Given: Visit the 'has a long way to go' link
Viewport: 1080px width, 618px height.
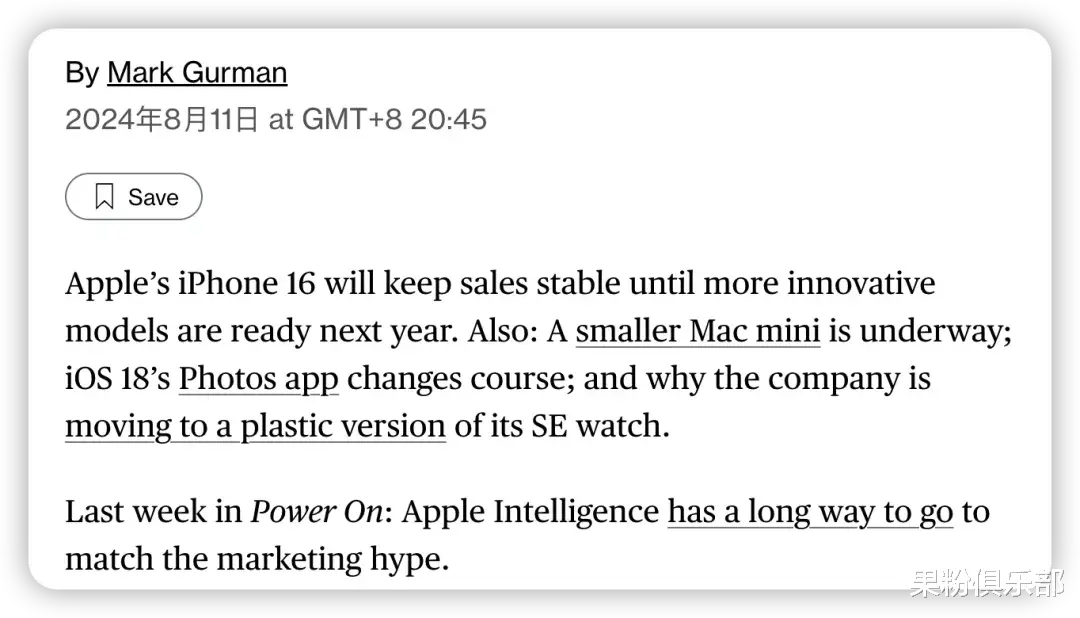Looking at the screenshot, I should (811, 512).
